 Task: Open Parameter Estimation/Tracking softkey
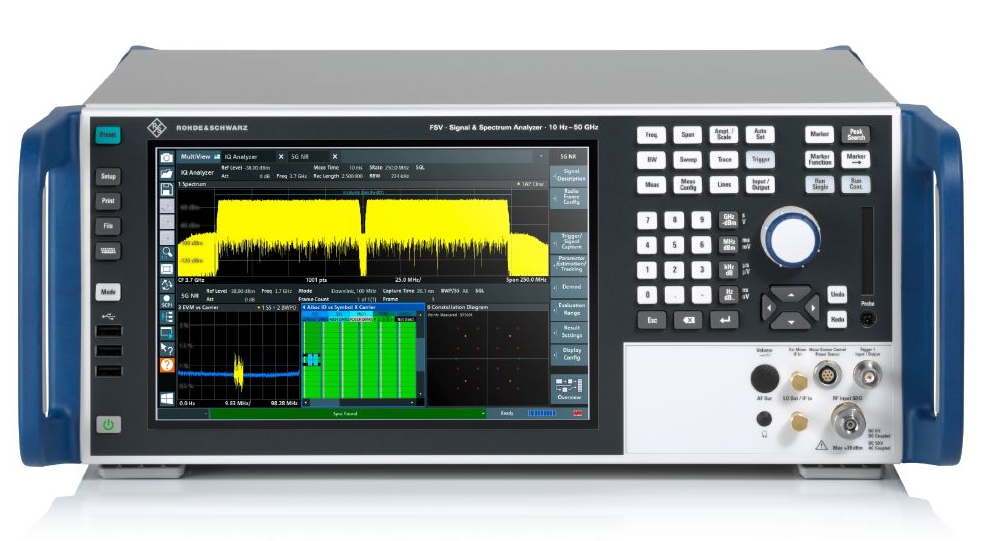[569, 264]
